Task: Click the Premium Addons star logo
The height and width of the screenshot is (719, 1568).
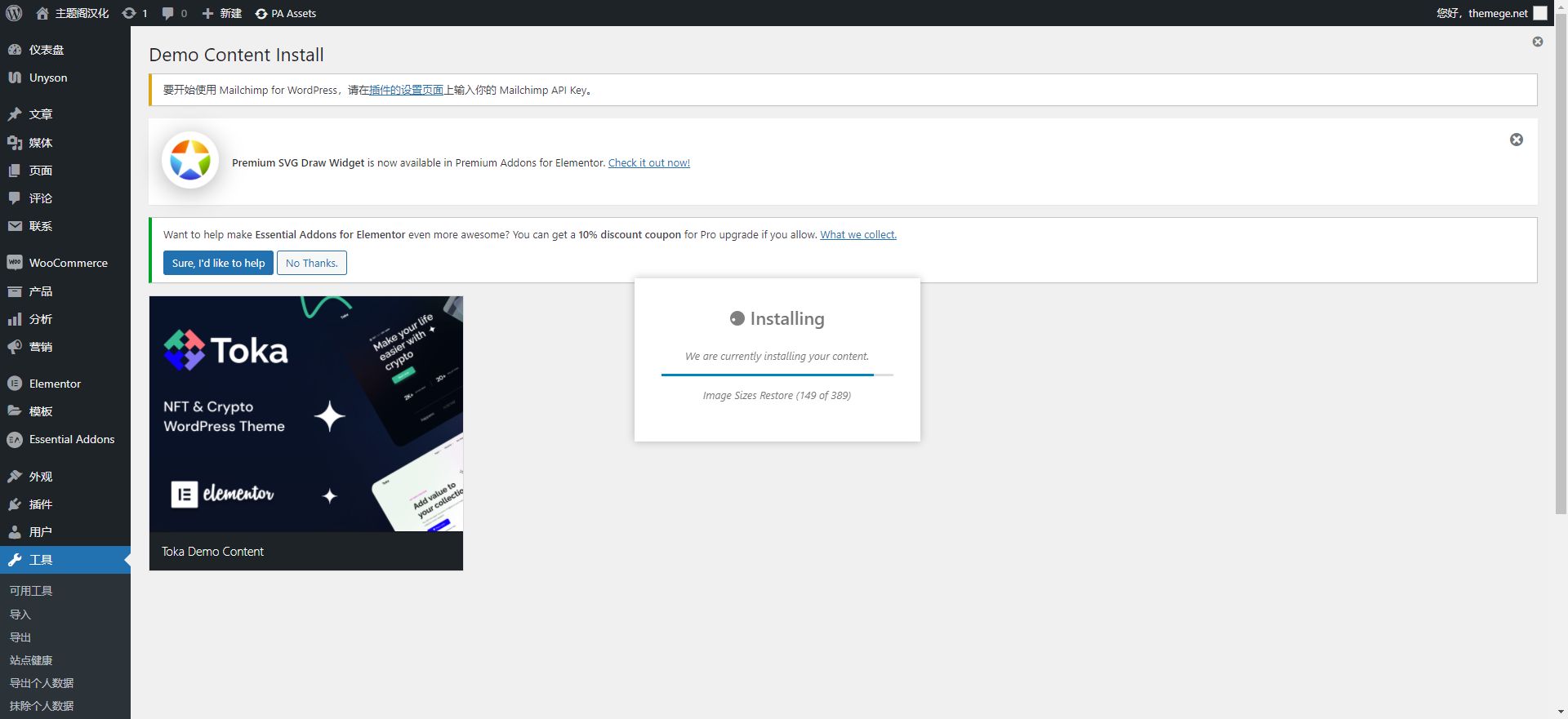Action: click(190, 160)
